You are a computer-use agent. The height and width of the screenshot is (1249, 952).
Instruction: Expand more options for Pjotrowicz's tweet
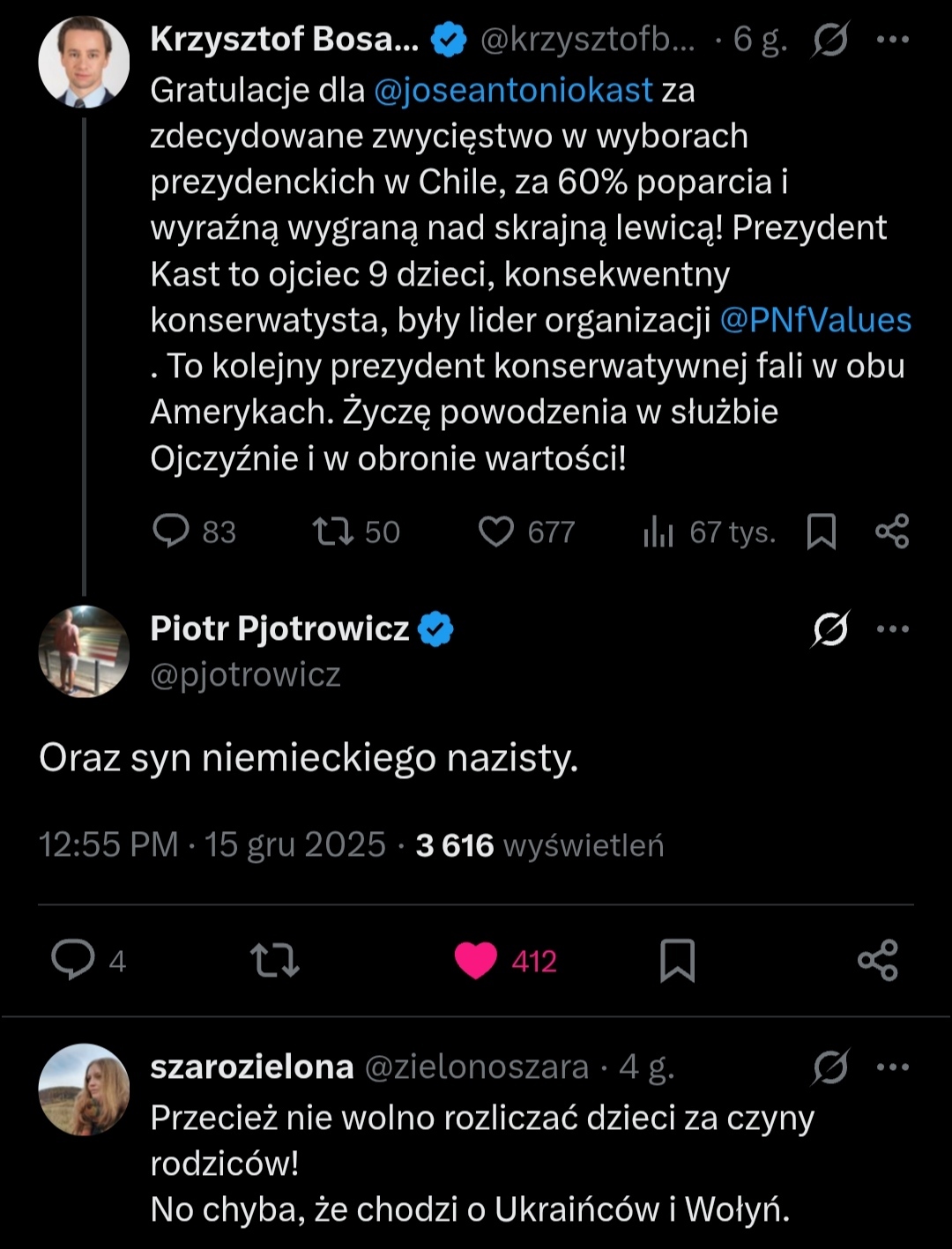[893, 628]
